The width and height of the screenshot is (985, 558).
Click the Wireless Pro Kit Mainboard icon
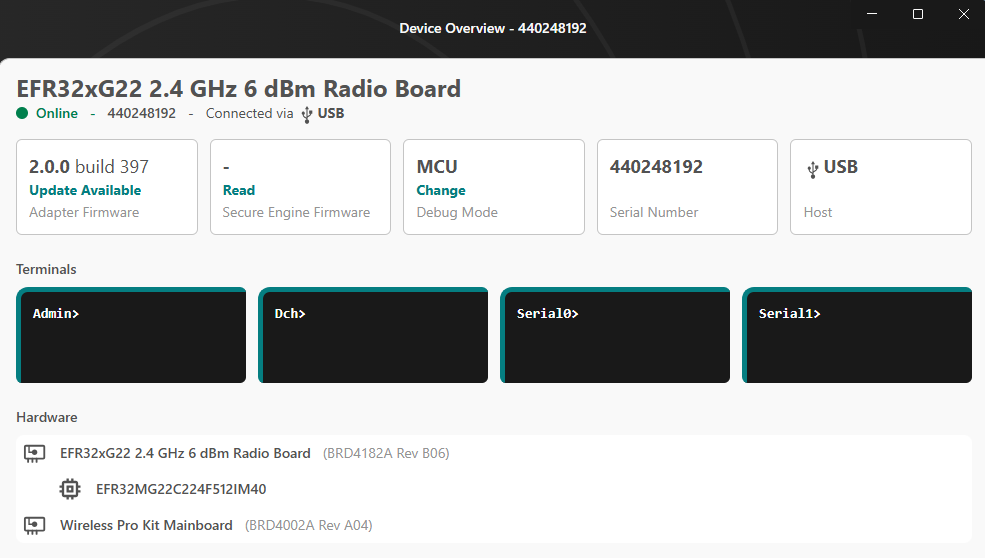(x=35, y=525)
